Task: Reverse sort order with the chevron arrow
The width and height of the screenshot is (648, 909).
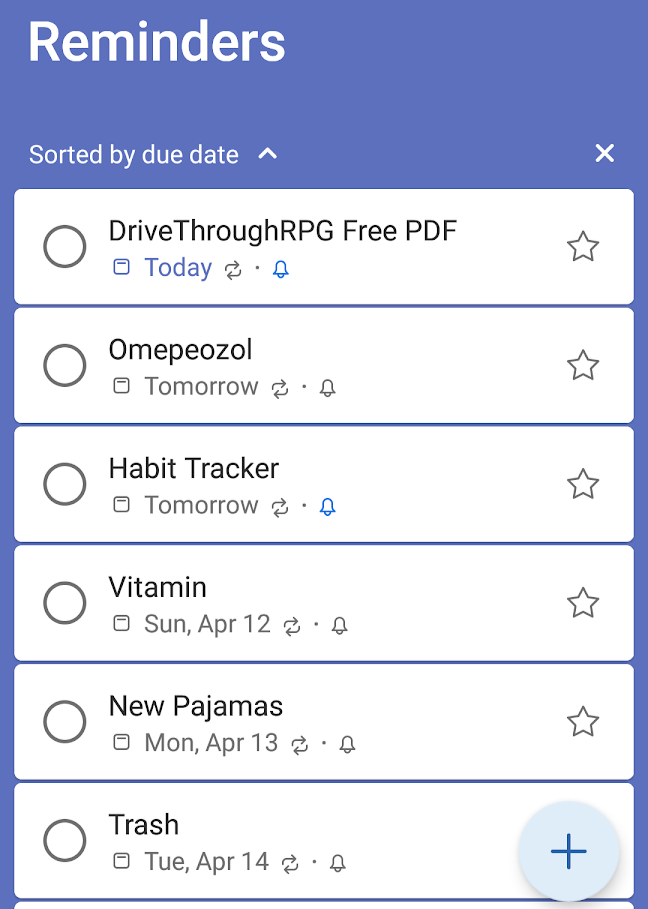Action: tap(267, 154)
